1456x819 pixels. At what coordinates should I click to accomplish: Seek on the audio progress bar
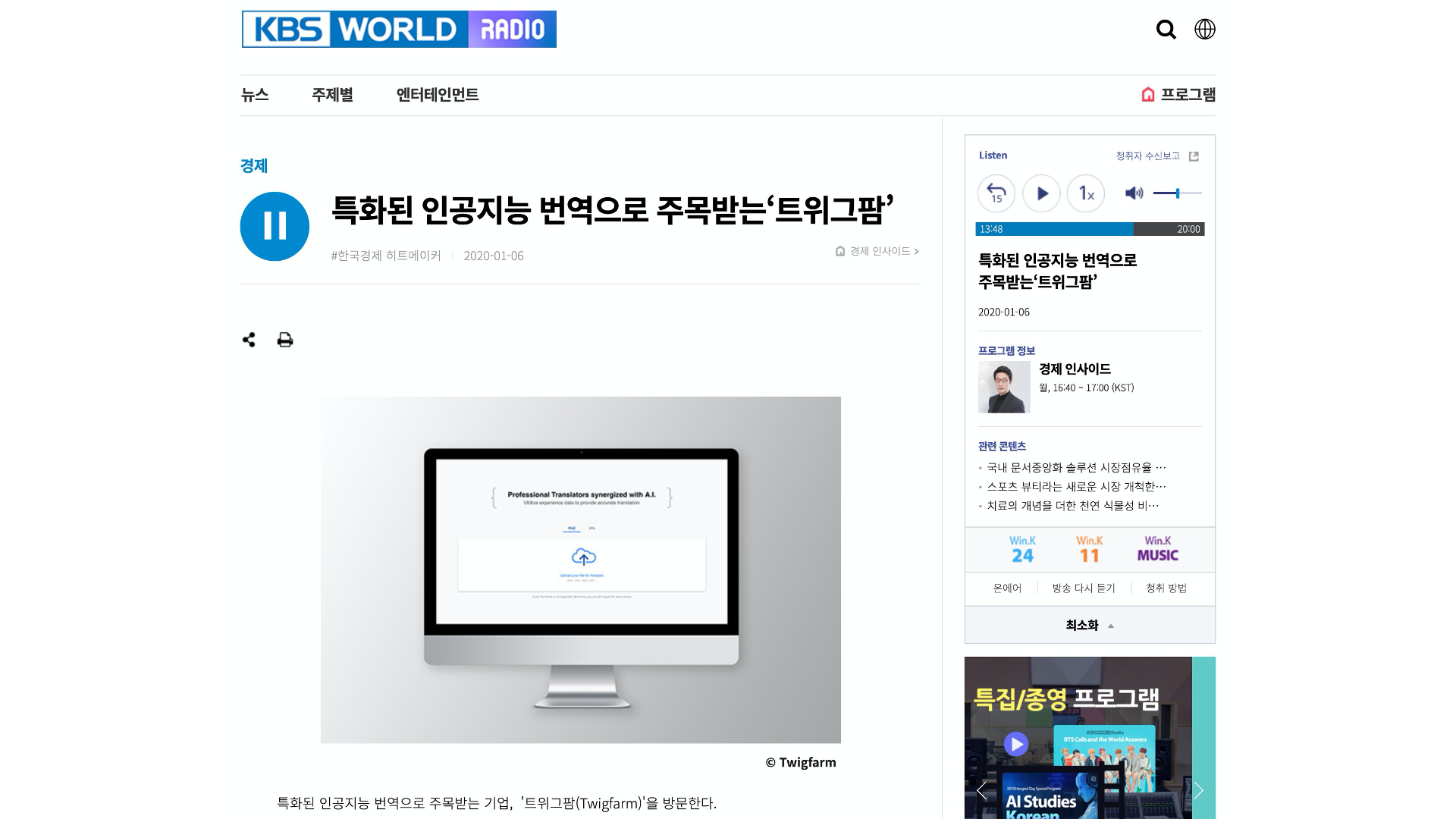point(1090,229)
